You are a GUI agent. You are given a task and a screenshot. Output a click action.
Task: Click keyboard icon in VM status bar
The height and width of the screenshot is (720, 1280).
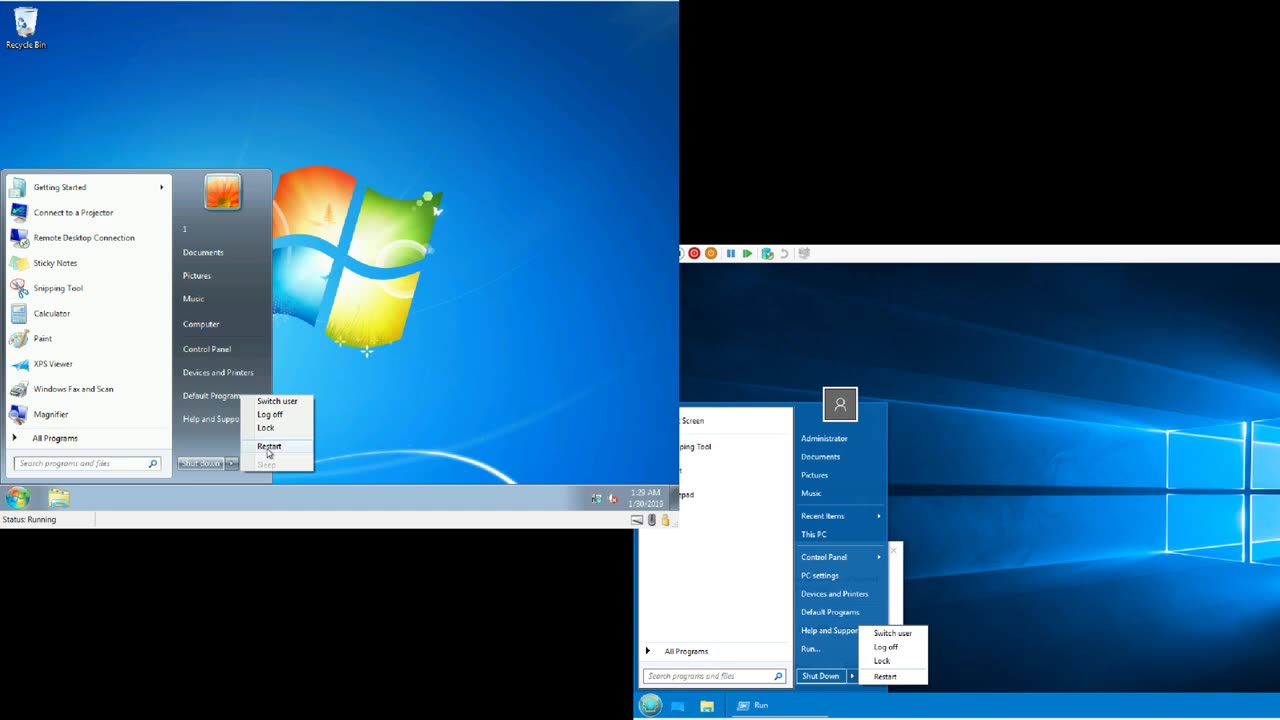pyautogui.click(x=637, y=520)
